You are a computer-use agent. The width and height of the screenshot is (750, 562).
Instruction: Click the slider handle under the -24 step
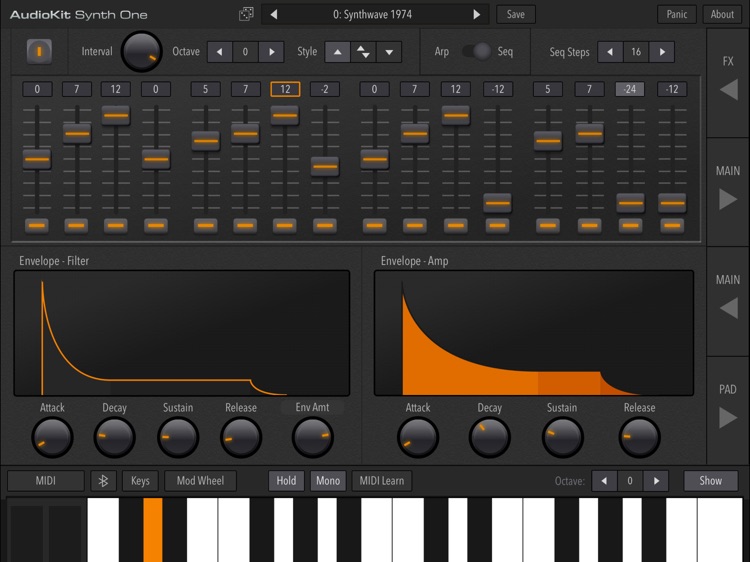click(630, 203)
